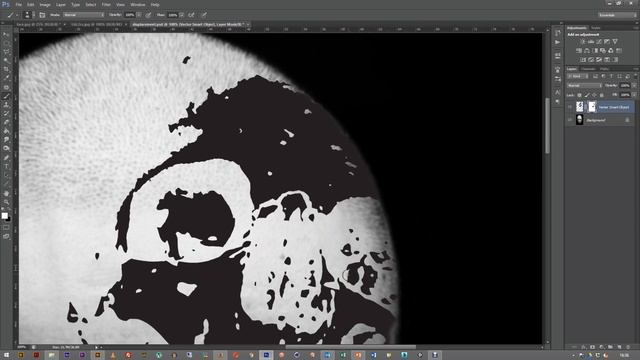Toggle lock position
Image resolution: width=640 pixels, height=360 pixels.
(594, 95)
